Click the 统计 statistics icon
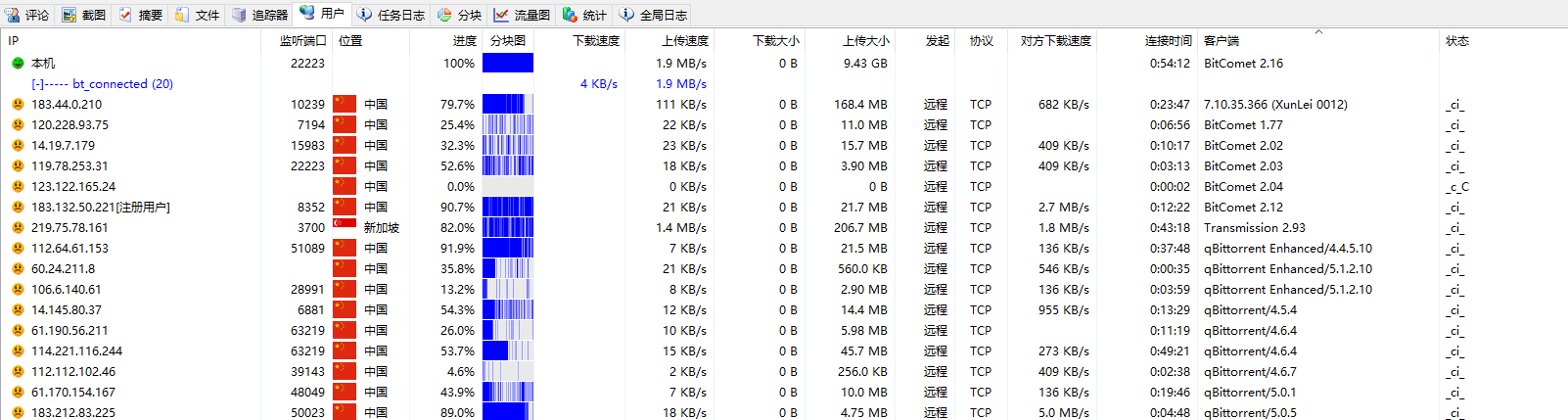1568x420 pixels. coord(570,15)
